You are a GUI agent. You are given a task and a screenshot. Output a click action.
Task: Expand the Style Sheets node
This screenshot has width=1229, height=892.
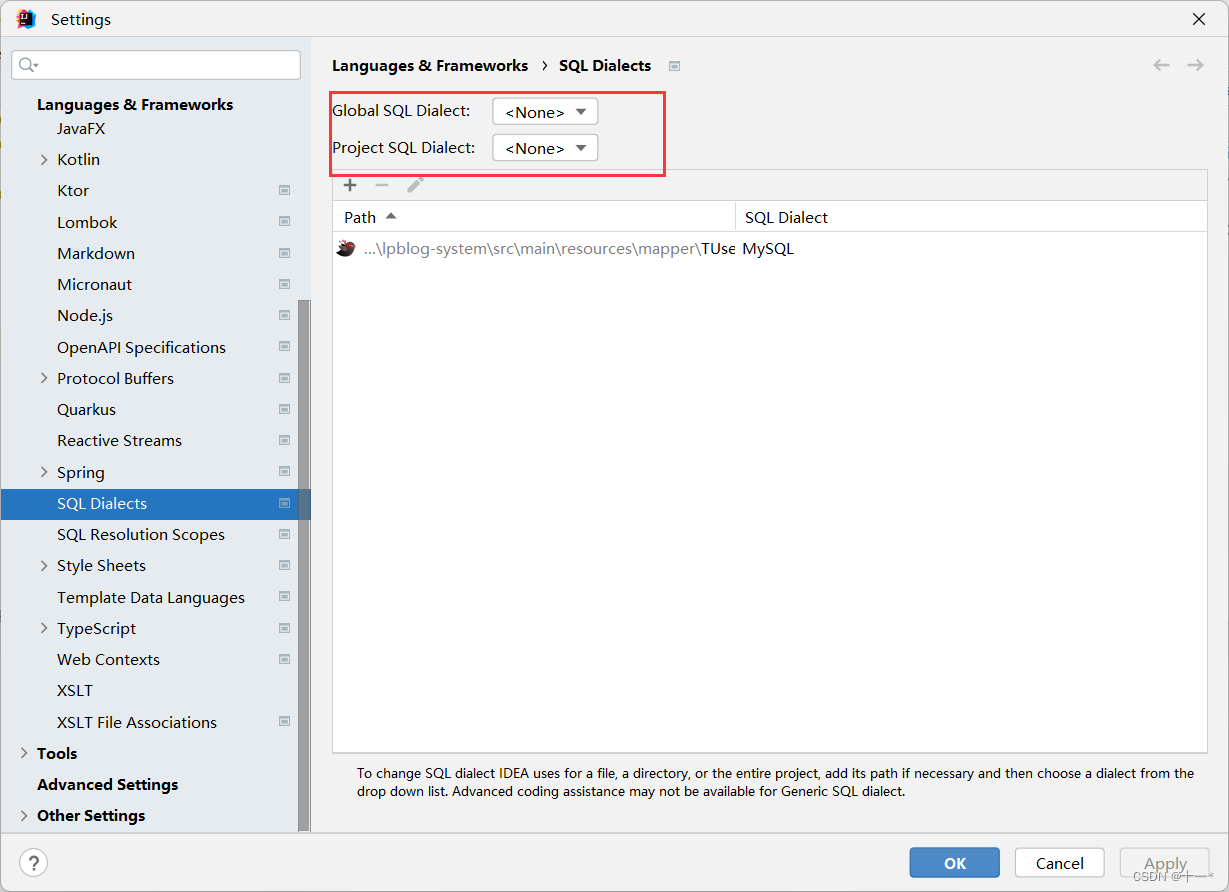[44, 565]
